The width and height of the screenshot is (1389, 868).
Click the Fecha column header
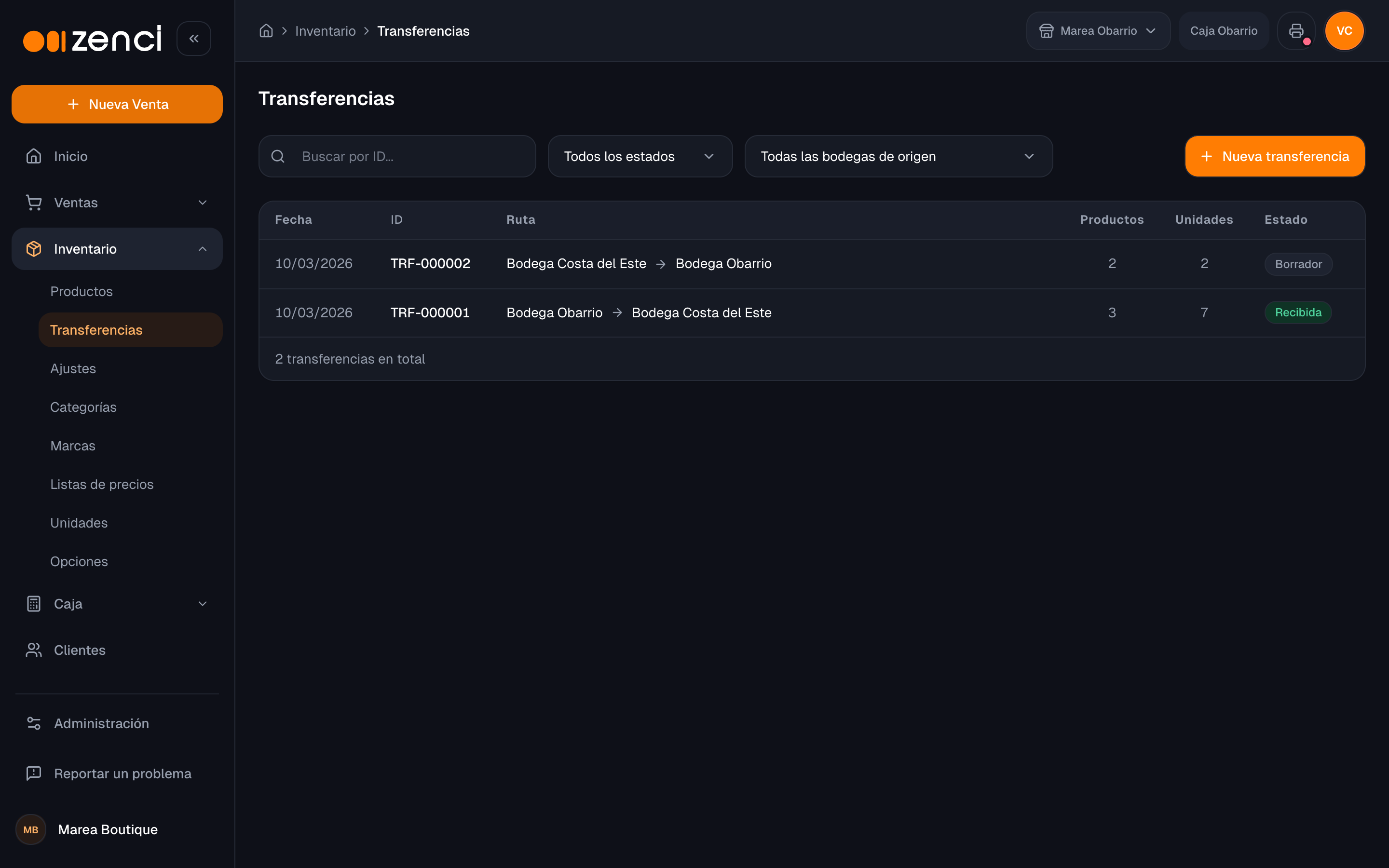293,220
